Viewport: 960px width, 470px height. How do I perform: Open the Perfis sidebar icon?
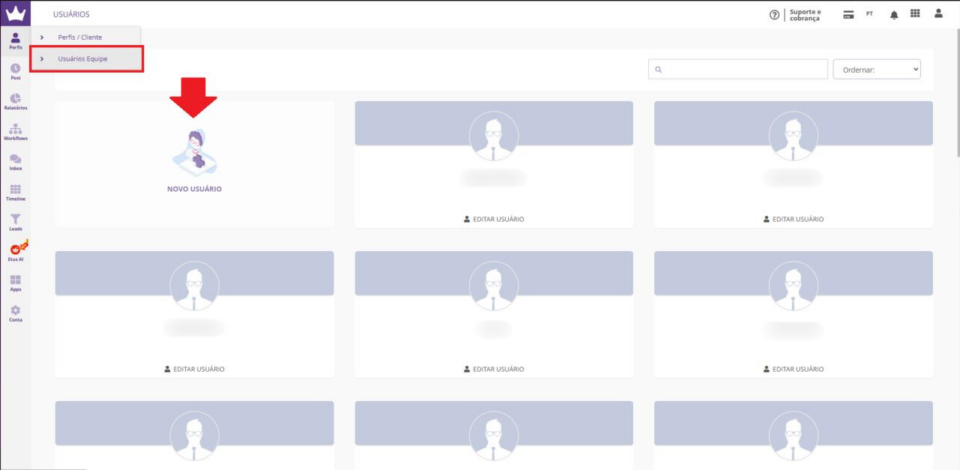coord(15,41)
